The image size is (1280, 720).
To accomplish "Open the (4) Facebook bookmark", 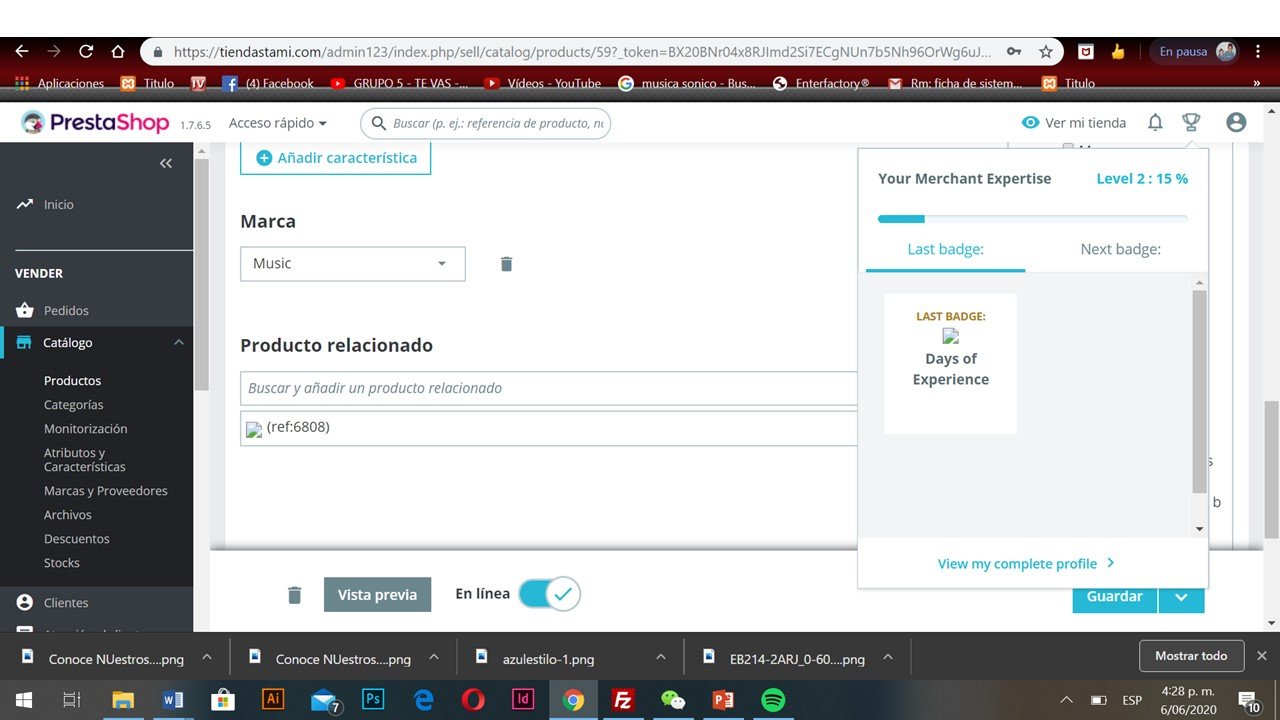I will [268, 84].
